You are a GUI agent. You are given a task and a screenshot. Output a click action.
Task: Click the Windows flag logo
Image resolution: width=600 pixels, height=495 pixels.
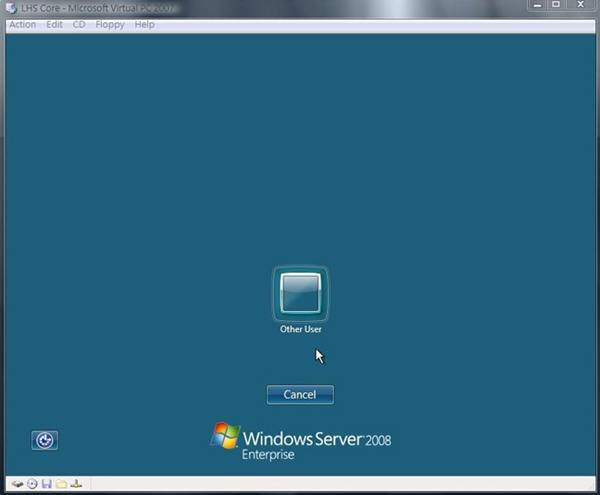click(225, 436)
